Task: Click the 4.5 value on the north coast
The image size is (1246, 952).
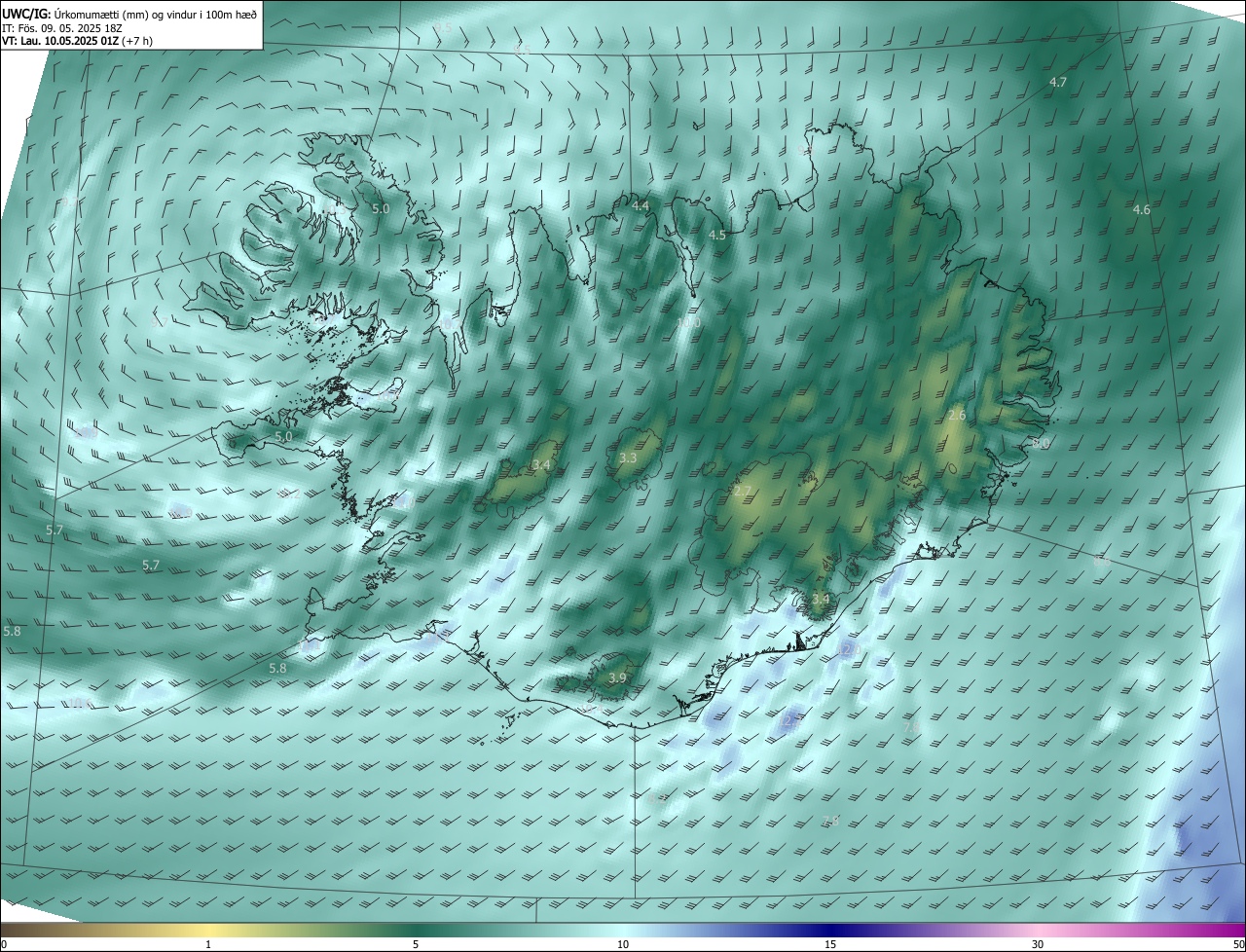Action: pos(717,236)
